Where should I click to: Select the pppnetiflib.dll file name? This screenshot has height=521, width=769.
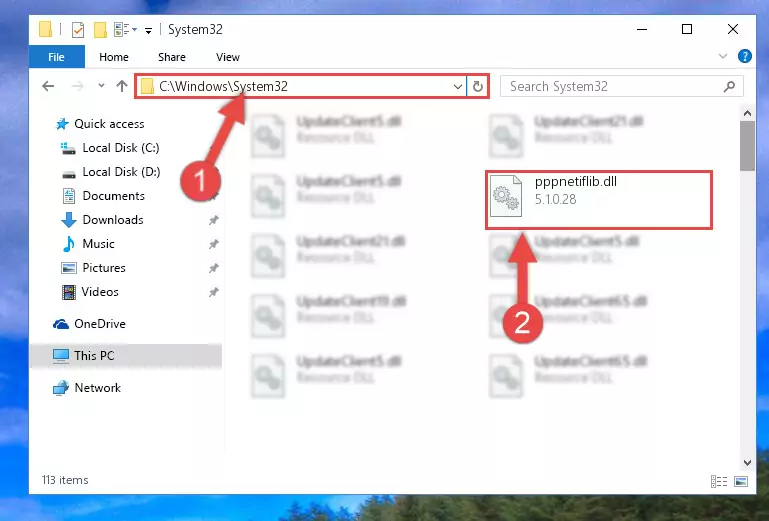[x=576, y=182]
